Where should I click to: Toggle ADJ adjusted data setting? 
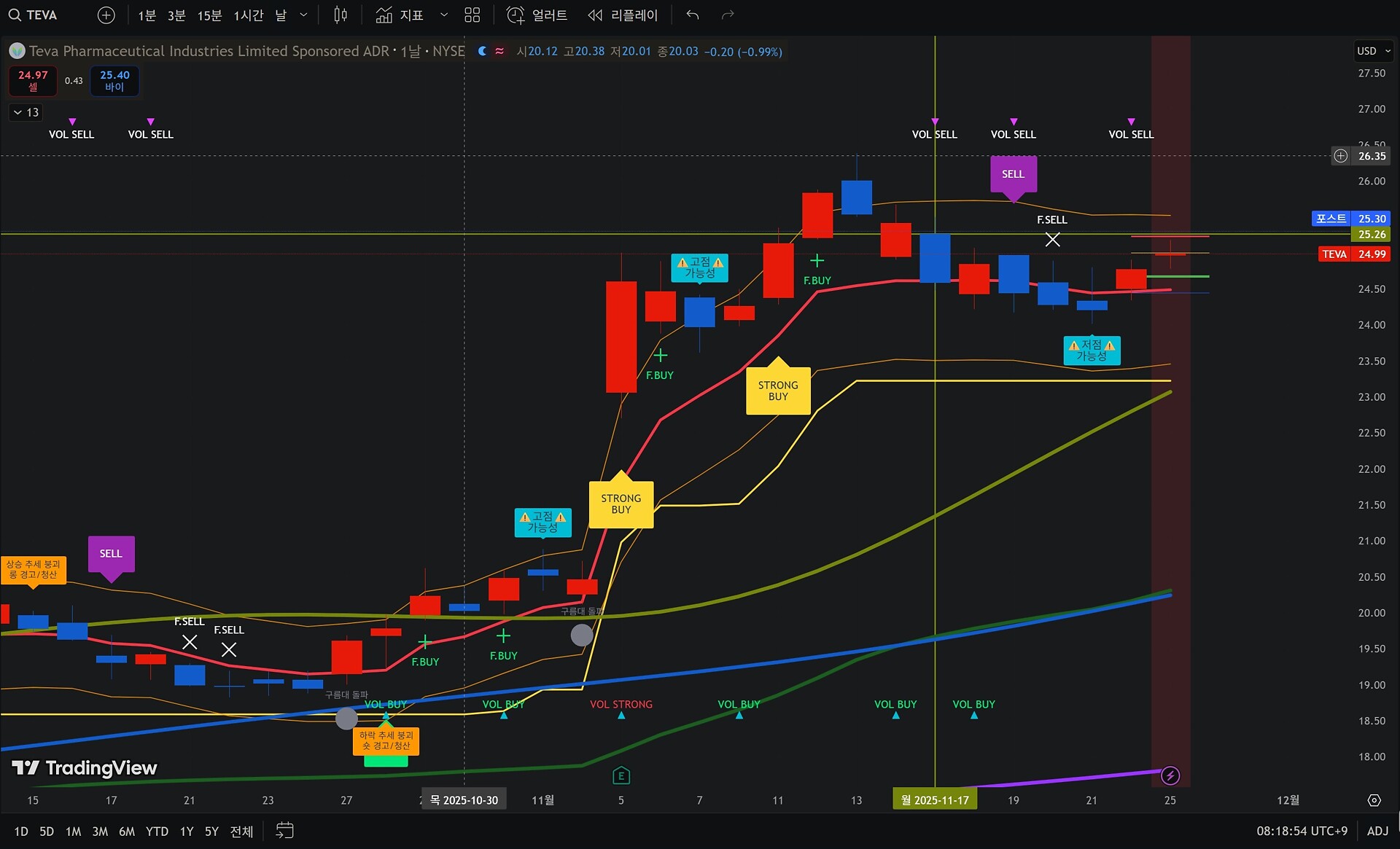(1377, 831)
